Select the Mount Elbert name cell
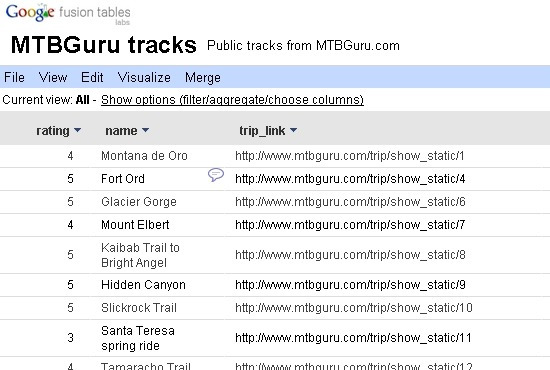Screen dimensions: 550x370 coord(135,224)
